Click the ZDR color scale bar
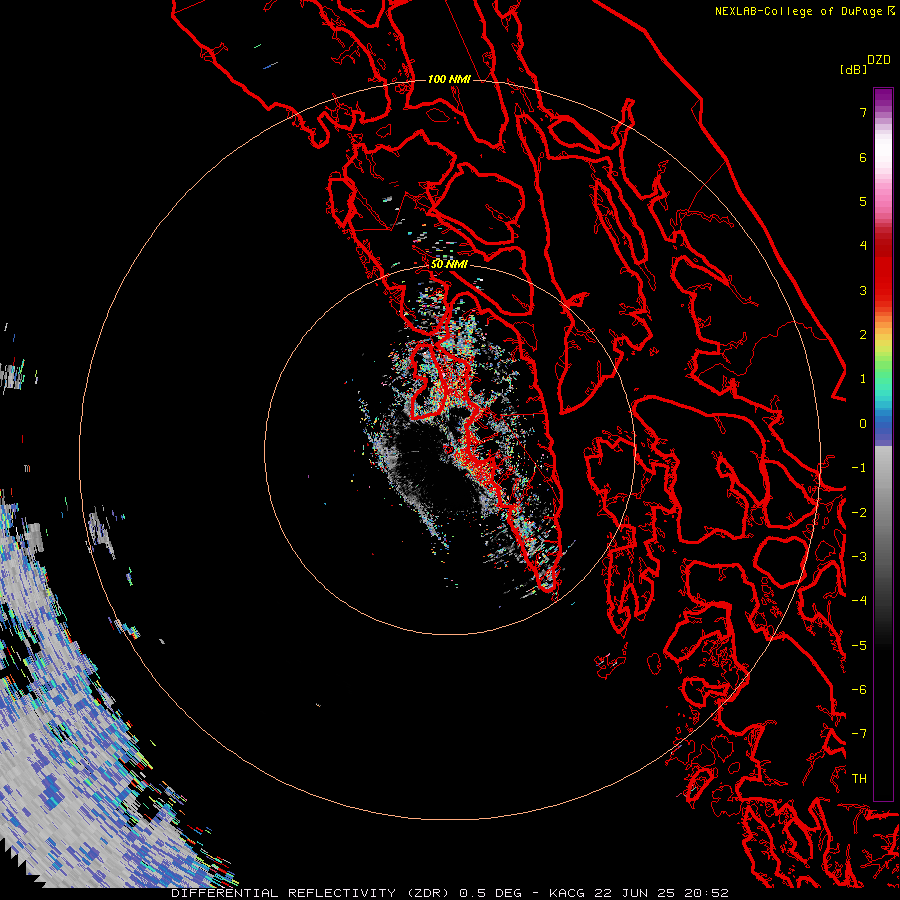The height and width of the screenshot is (900, 900). (x=883, y=444)
